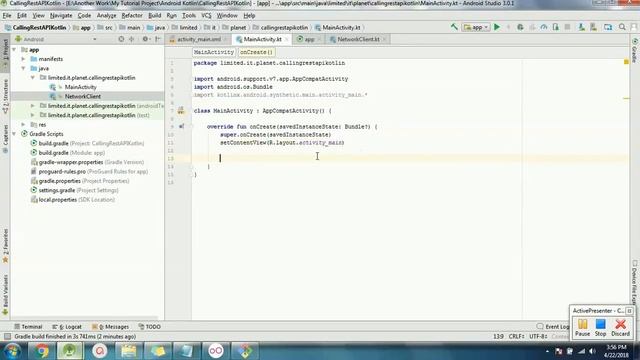
Task: Open build.gradle (Module: app)
Action: pyautogui.click(x=71, y=153)
